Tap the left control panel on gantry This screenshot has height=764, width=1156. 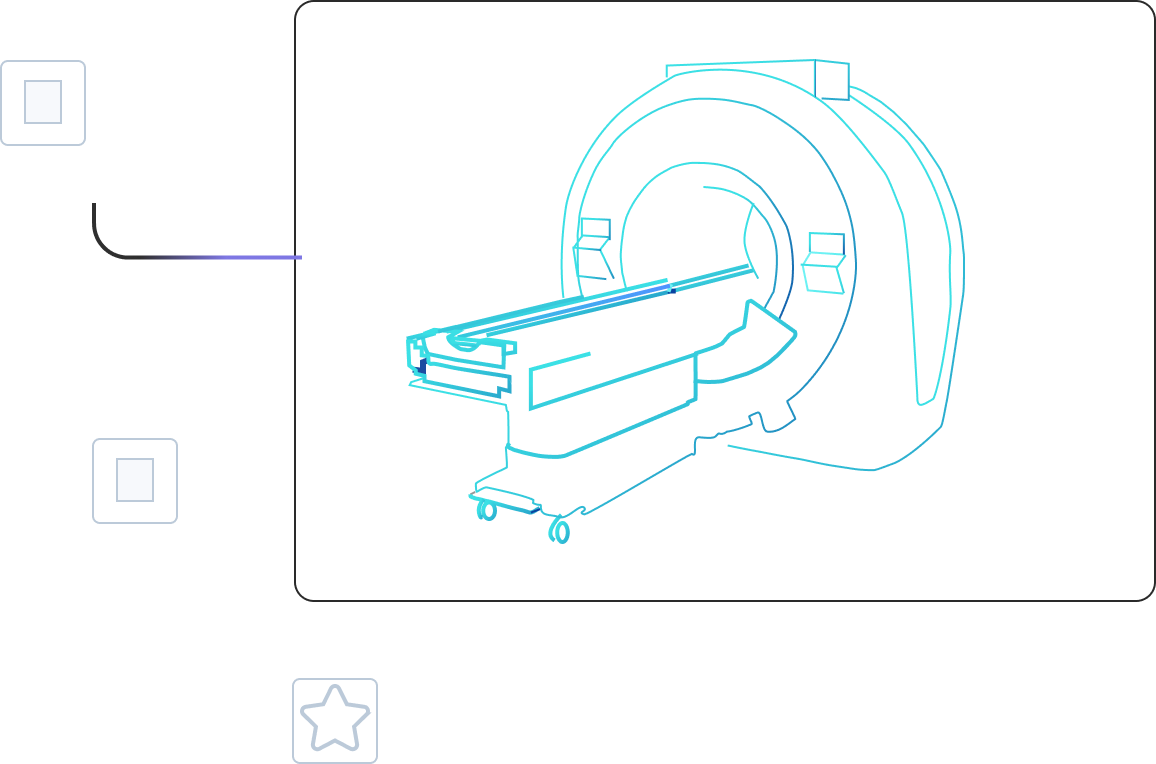[x=592, y=248]
